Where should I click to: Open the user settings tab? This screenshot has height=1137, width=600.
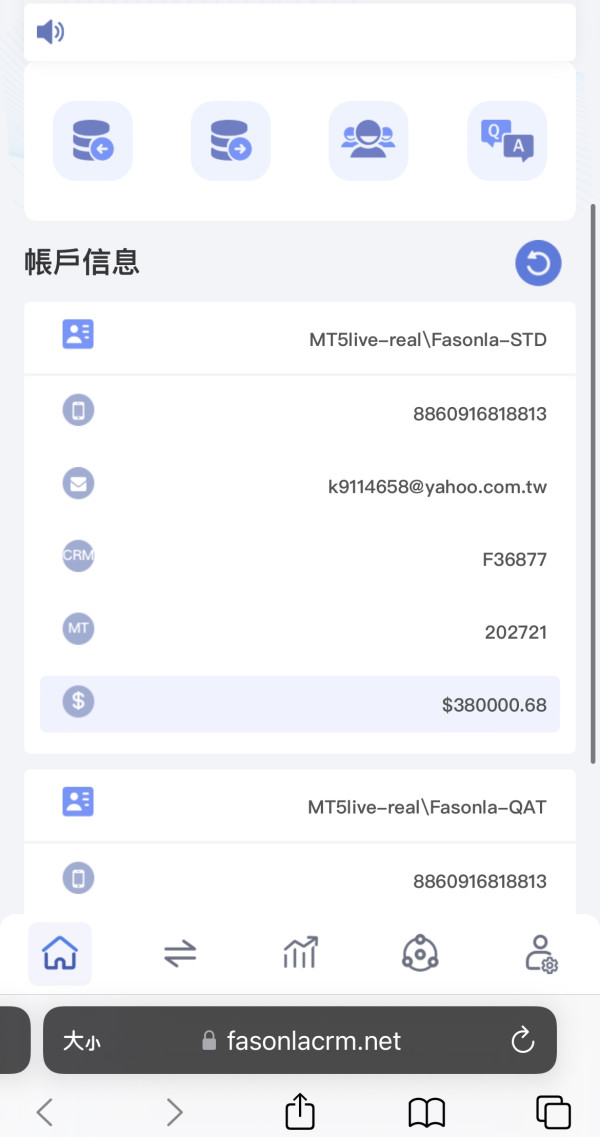coord(541,954)
